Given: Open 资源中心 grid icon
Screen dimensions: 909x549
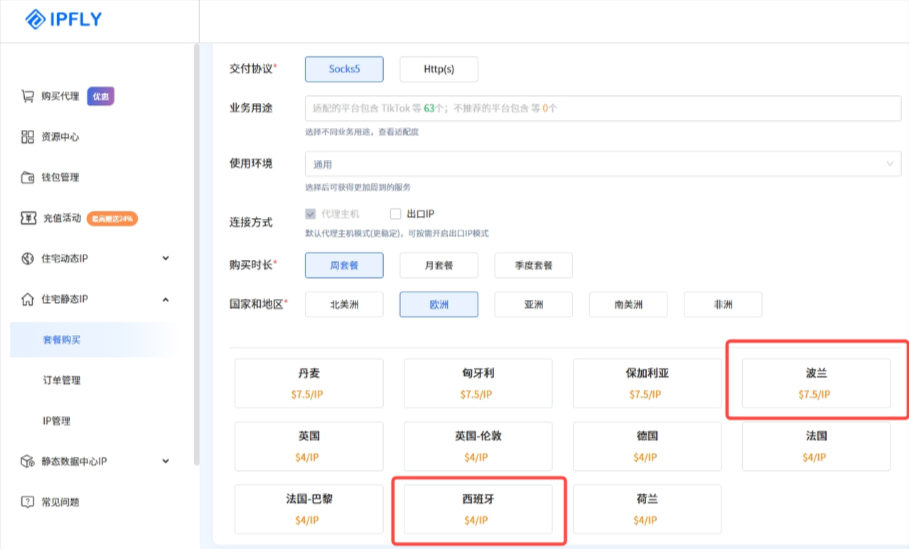Looking at the screenshot, I should pyautogui.click(x=27, y=137).
